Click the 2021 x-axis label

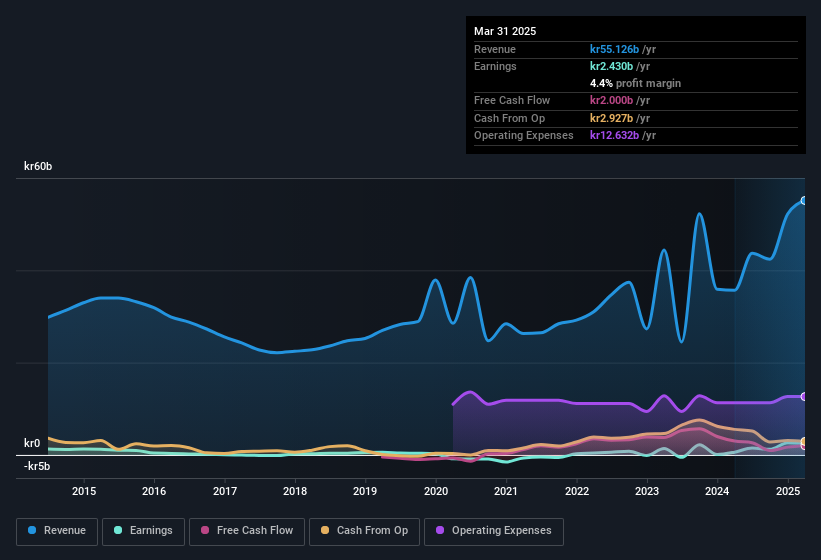click(506, 491)
